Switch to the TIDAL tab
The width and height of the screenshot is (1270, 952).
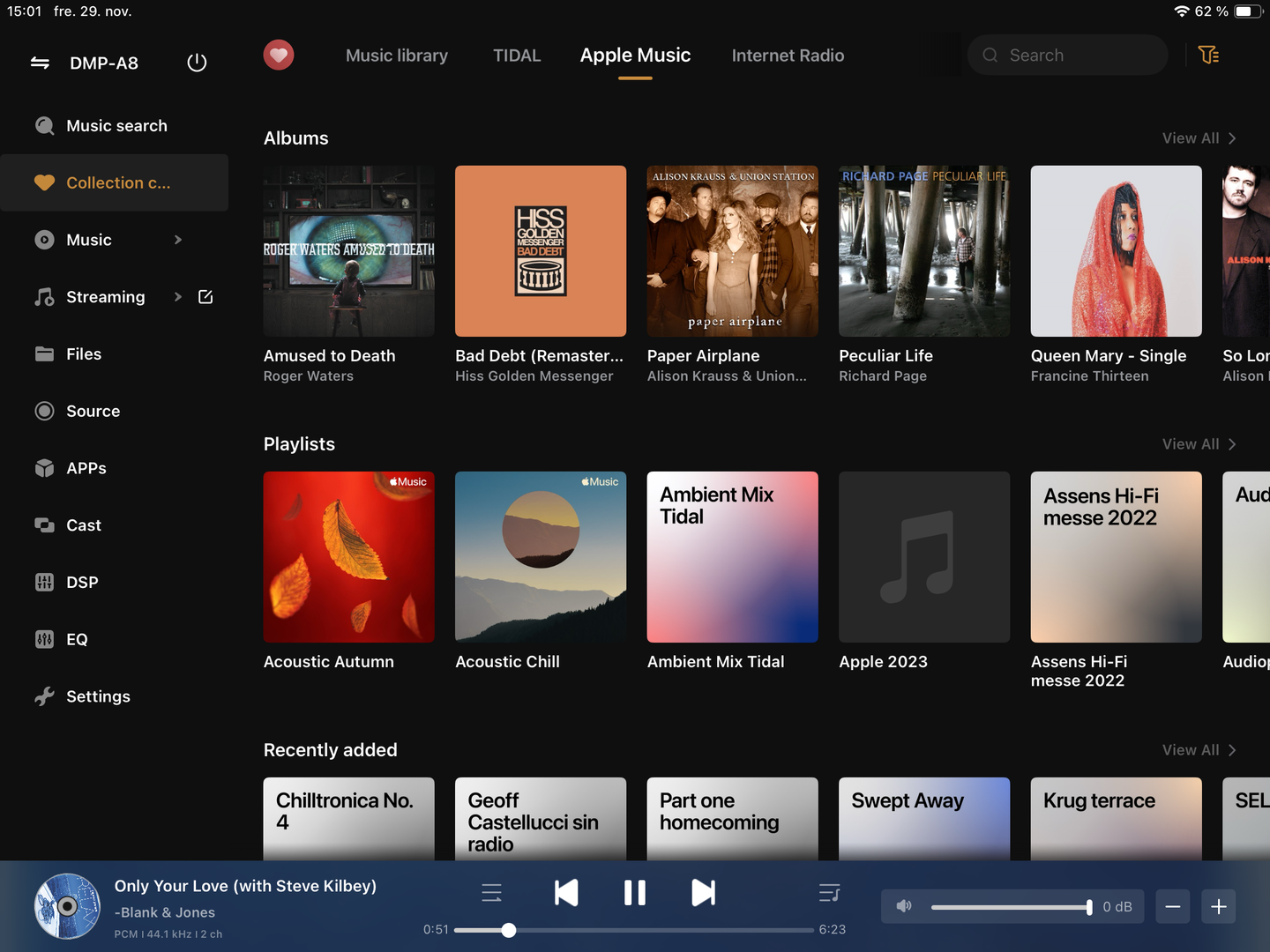517,56
